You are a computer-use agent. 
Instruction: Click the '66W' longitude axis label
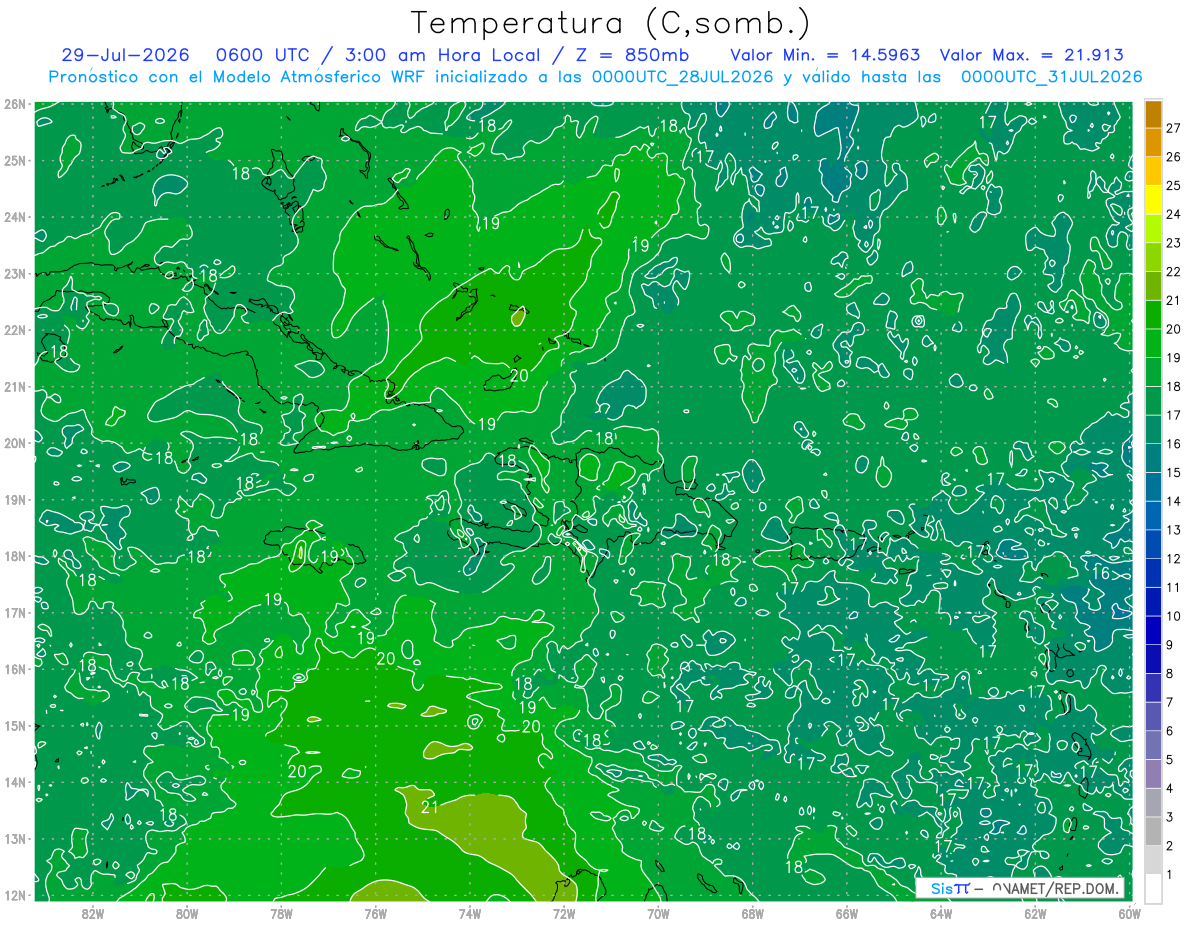[846, 913]
